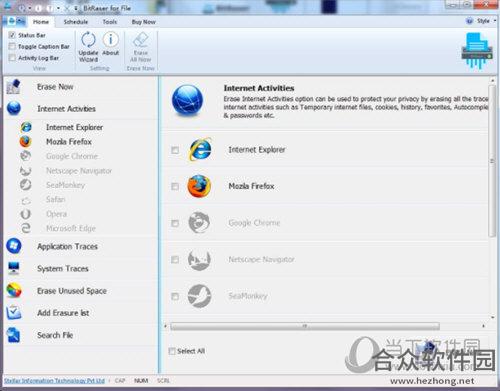
Task: Click the vertical scrollbar thumb in main panel
Action: click(492, 161)
